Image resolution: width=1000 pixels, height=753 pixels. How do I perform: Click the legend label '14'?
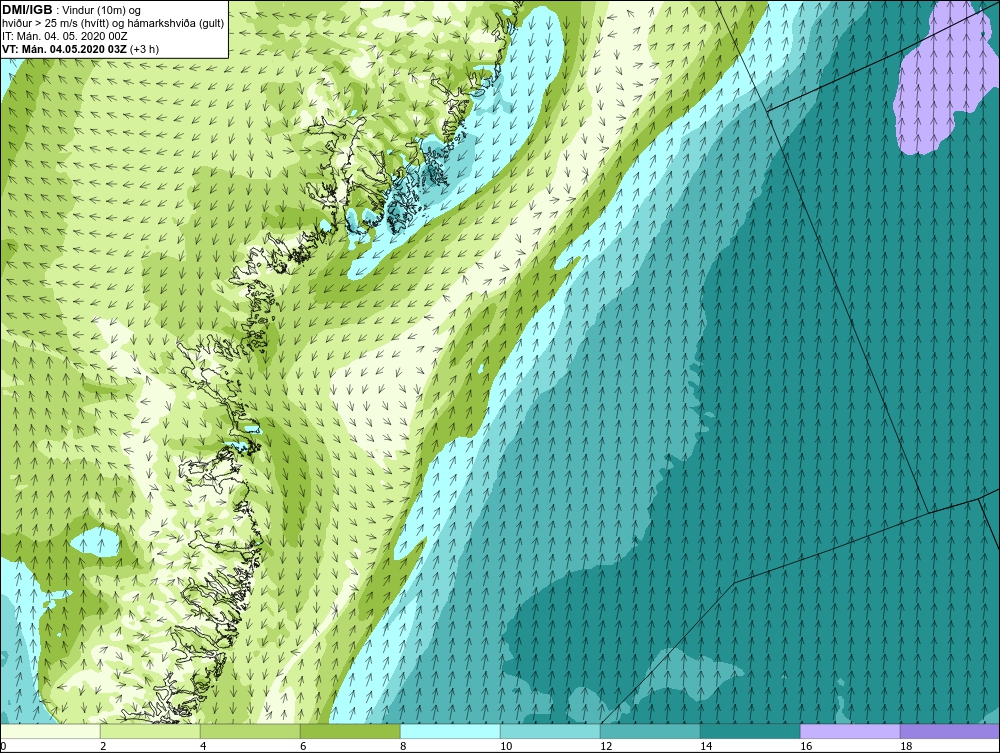pyautogui.click(x=706, y=746)
